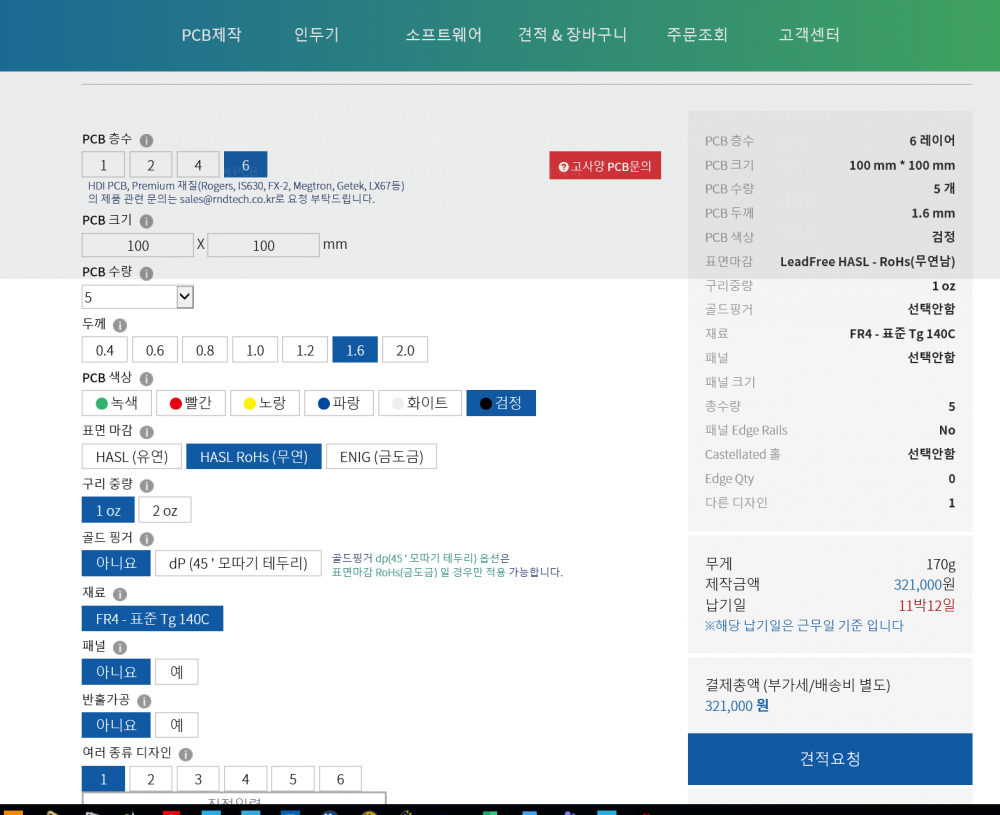Viewport: 1000px width, 815px height.
Task: Open the PCB 수량 quantity dropdown
Action: (x=137, y=297)
